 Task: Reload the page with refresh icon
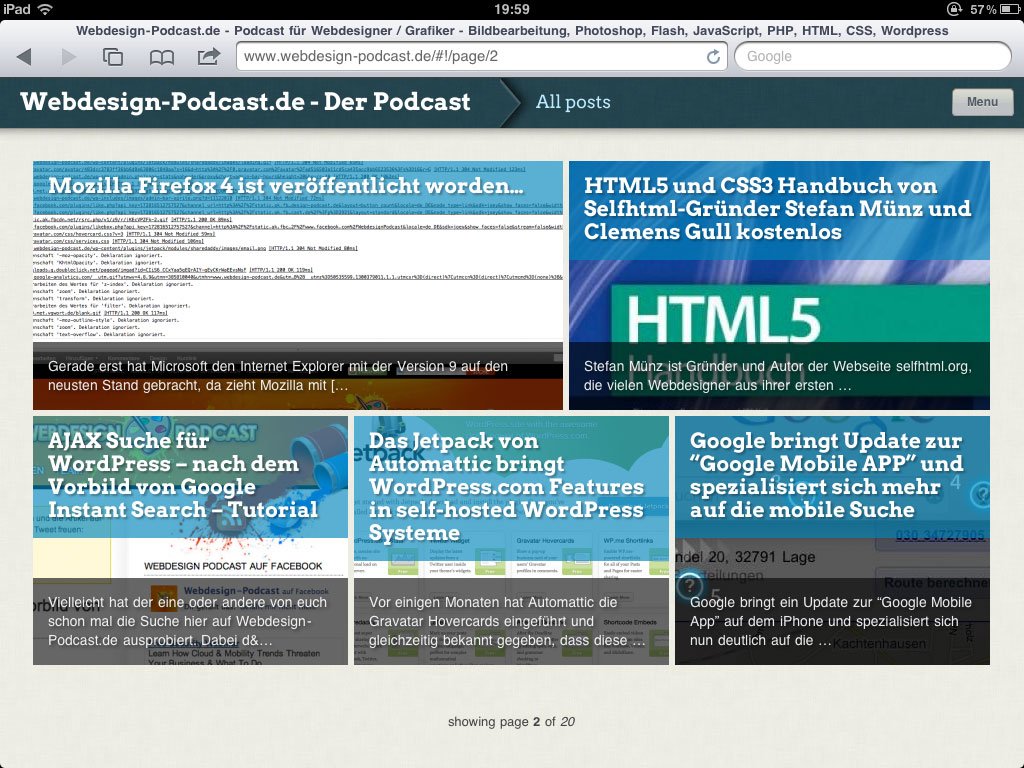[x=713, y=57]
